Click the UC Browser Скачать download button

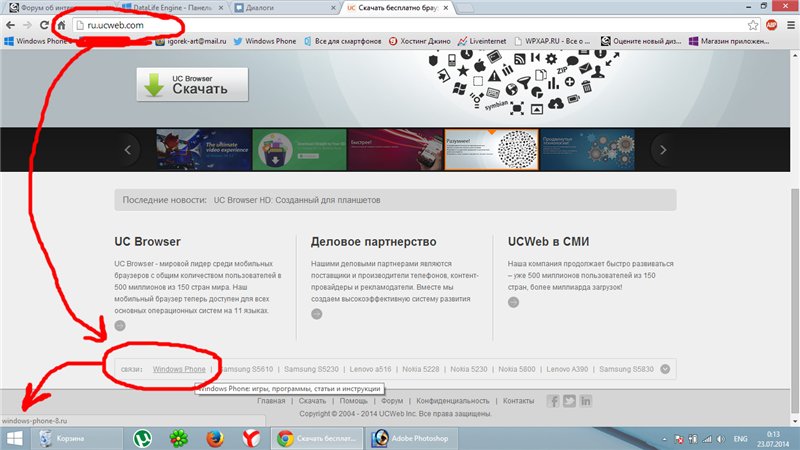192,85
